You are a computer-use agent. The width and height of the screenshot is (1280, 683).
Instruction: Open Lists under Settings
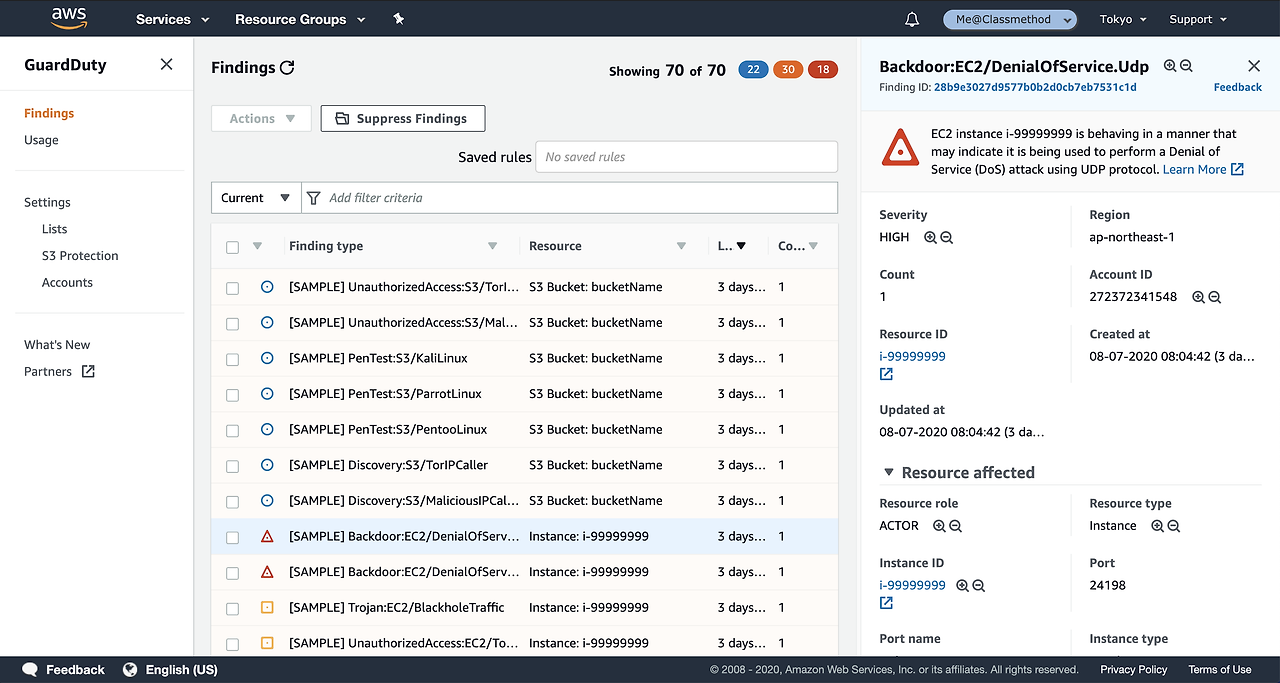(54, 229)
